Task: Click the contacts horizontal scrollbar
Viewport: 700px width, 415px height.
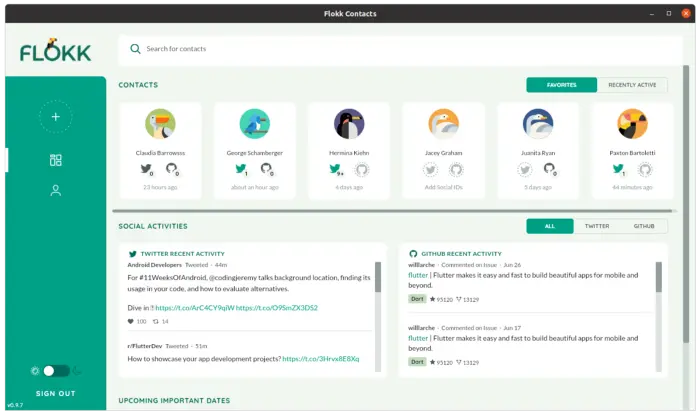Action: [x=393, y=211]
